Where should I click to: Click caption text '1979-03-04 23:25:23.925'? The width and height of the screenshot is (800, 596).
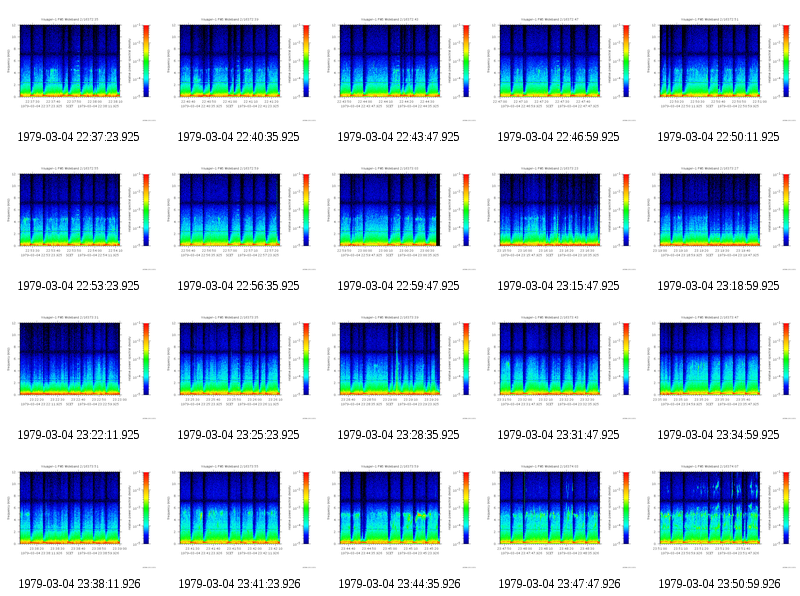pyautogui.click(x=238, y=435)
